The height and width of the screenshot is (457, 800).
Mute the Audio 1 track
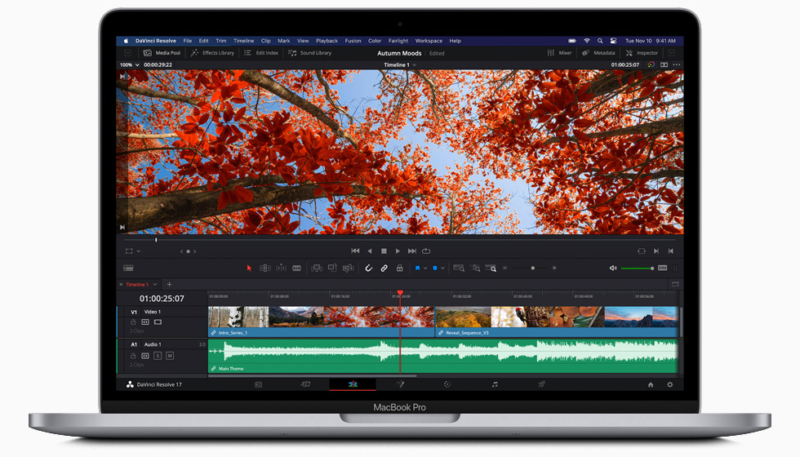169,355
